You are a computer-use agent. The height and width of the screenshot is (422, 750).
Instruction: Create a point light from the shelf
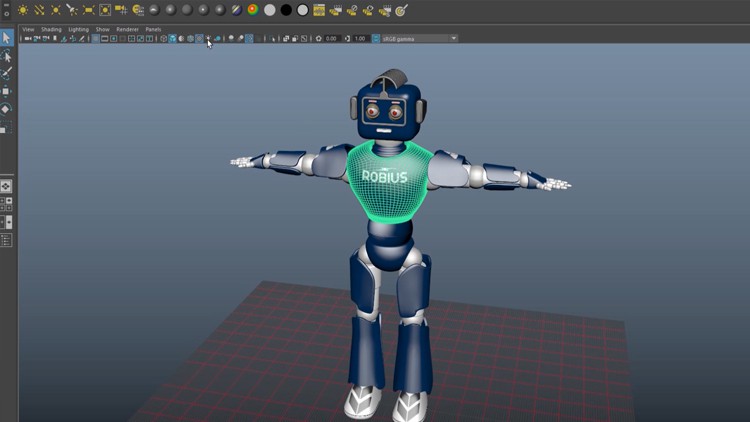55,10
